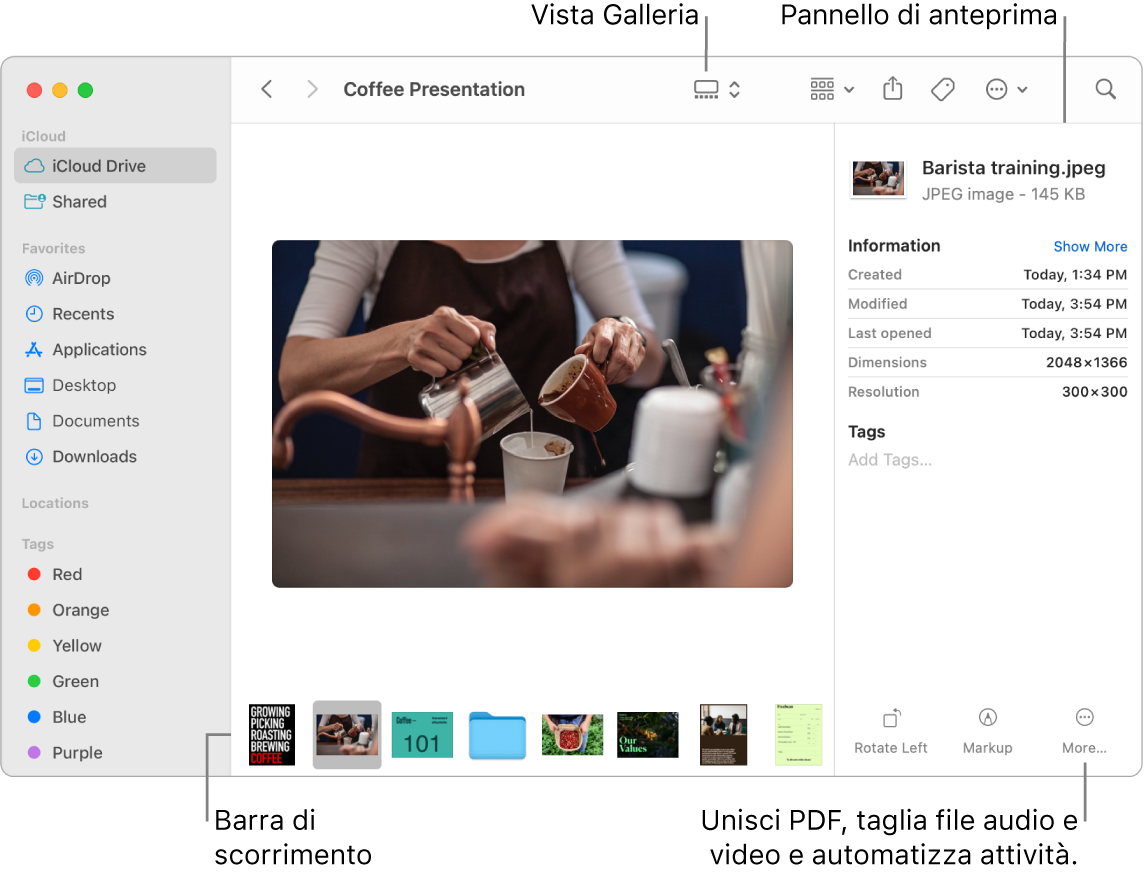The image size is (1144, 878).
Task: Select the Red tag in the sidebar
Action: pos(67,574)
